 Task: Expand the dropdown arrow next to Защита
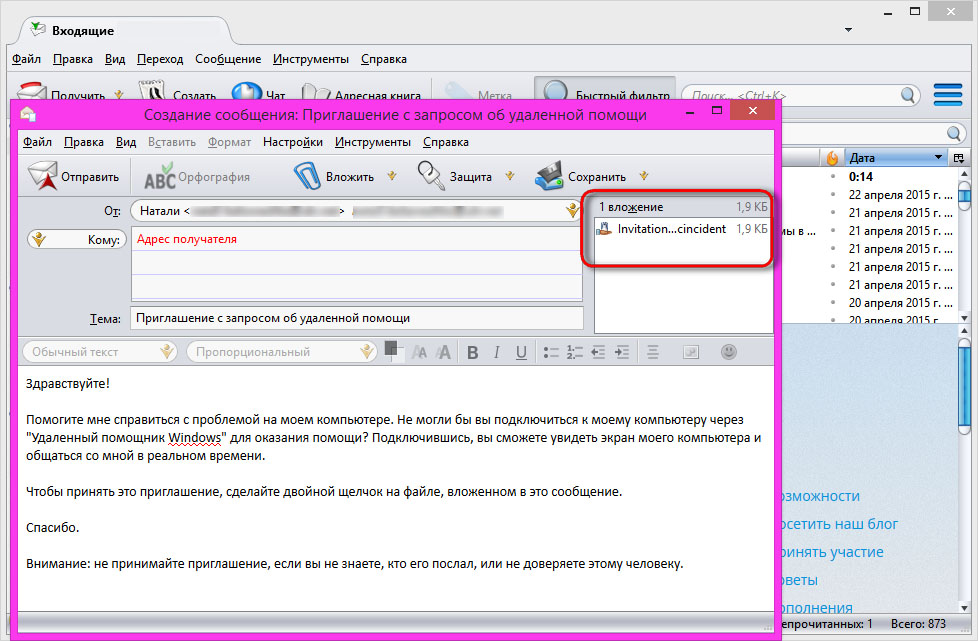[510, 176]
